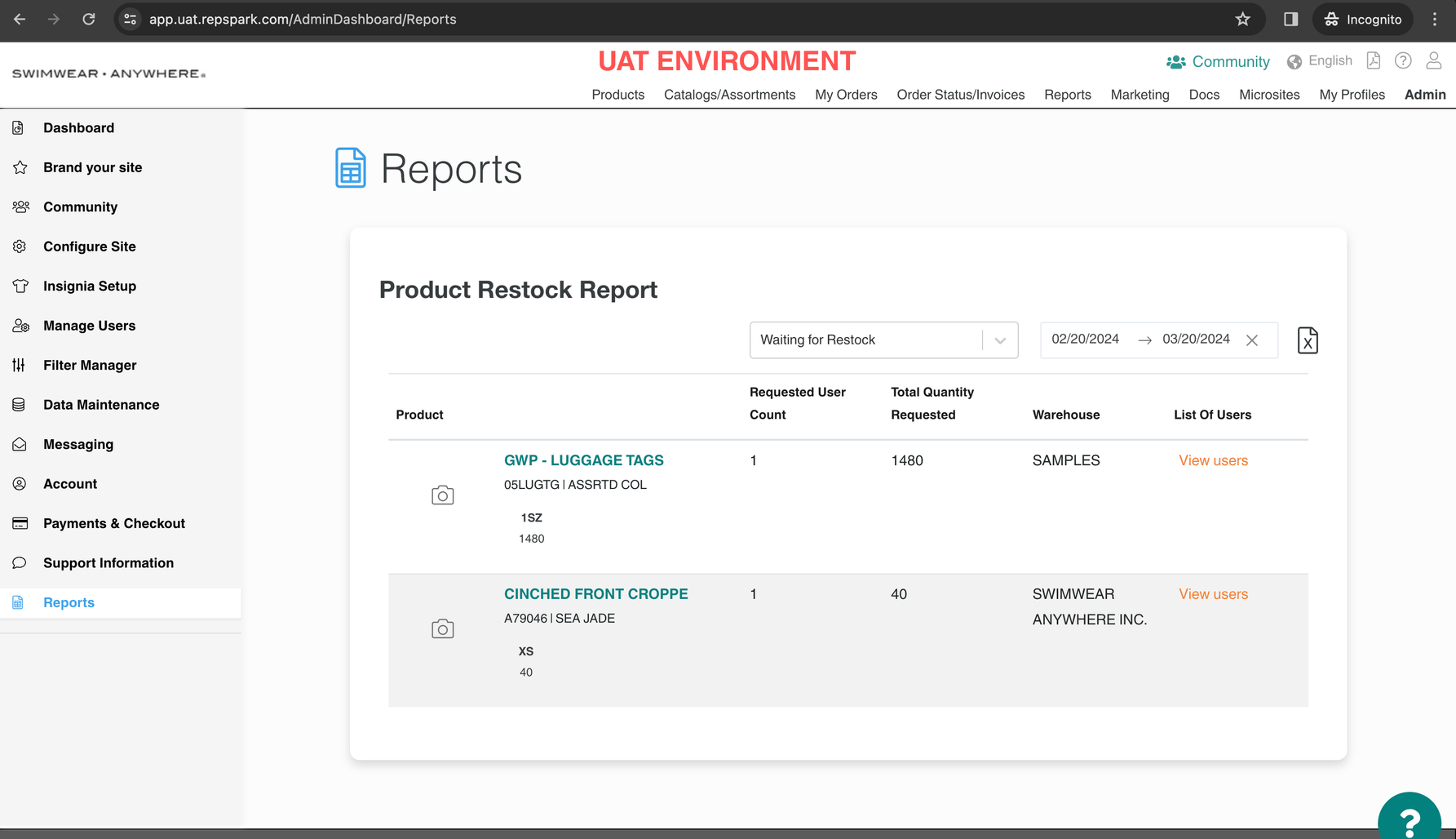1456x839 pixels.
Task: Open CINCHED FRONT CROPPE product link
Action: [x=595, y=594]
